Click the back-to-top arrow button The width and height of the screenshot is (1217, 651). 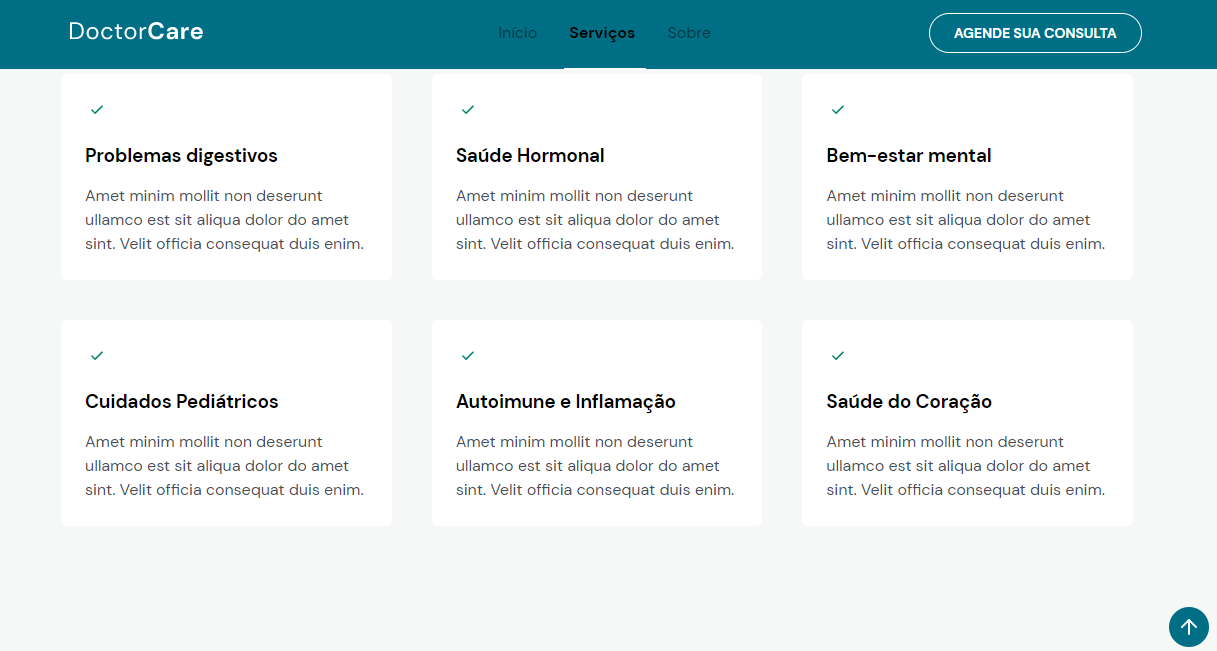(1188, 627)
